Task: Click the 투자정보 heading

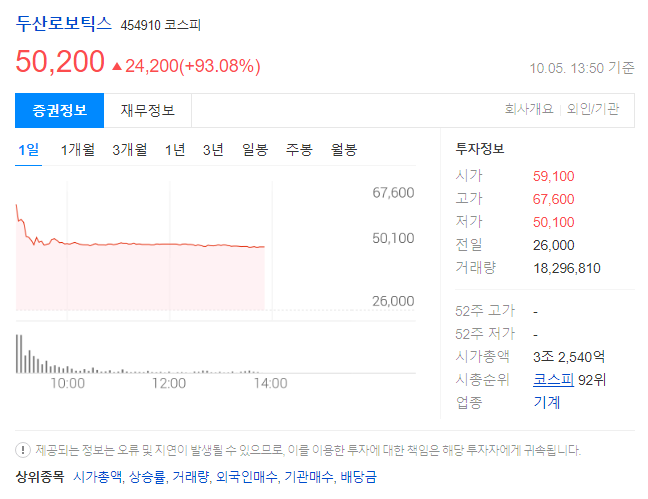Action: (480, 148)
